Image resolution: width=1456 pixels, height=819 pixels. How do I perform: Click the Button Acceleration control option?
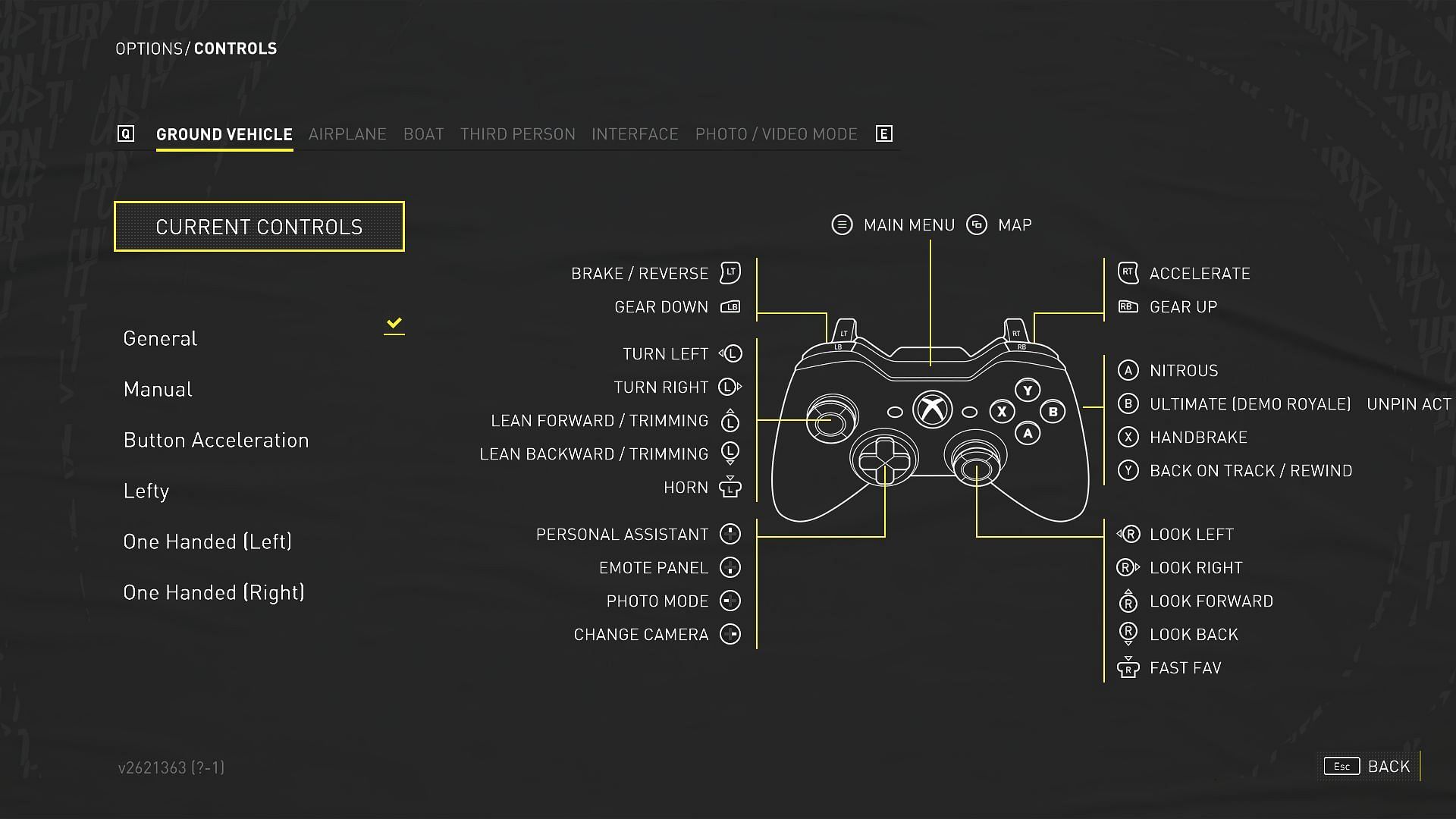point(216,439)
